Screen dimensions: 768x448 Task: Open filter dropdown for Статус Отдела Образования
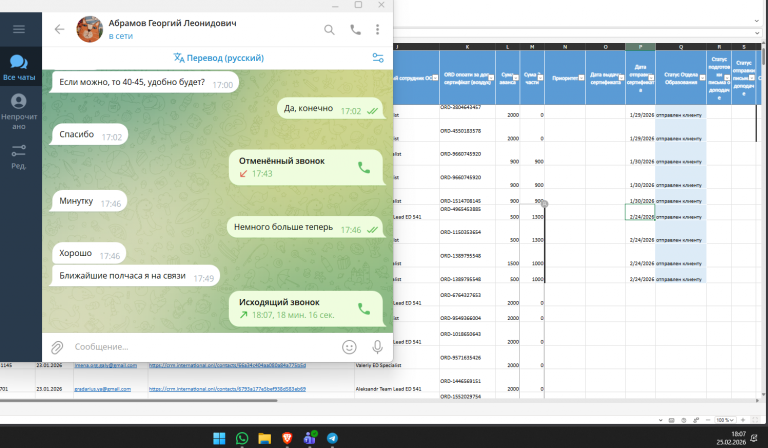pos(702,78)
